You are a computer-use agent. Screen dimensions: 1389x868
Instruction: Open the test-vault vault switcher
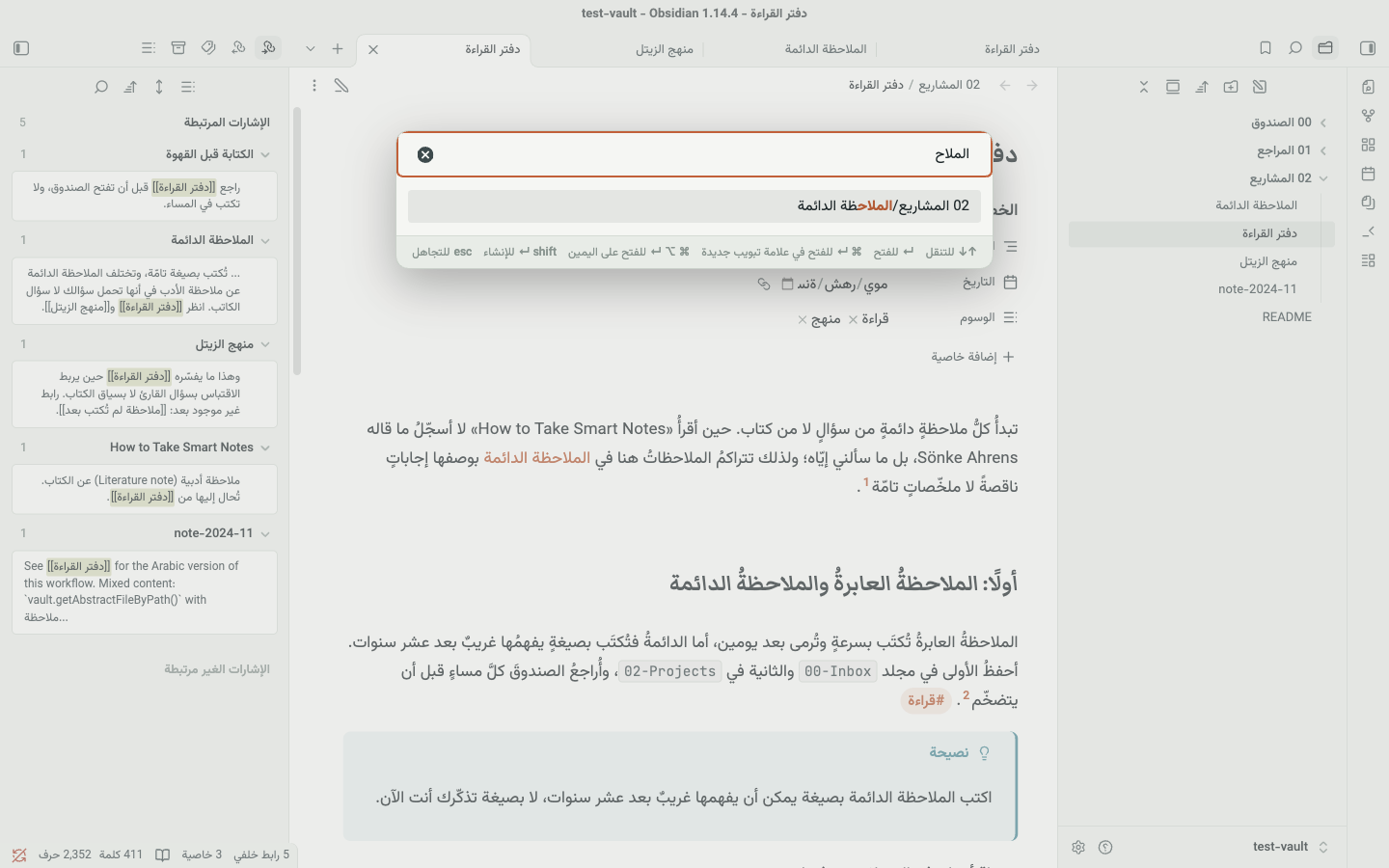pos(1291,847)
